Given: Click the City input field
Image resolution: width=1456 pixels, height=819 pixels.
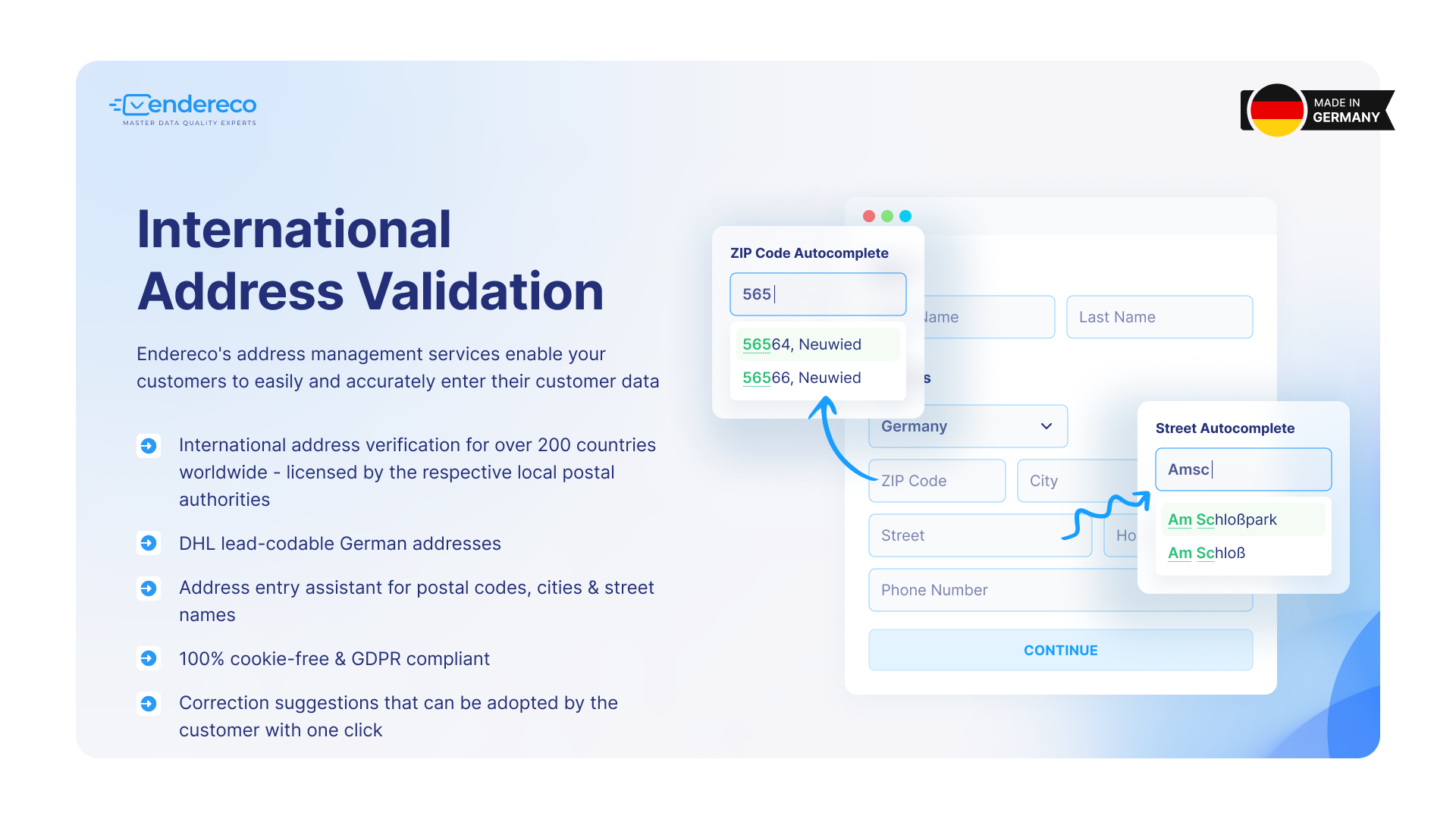Looking at the screenshot, I should coord(1062,481).
